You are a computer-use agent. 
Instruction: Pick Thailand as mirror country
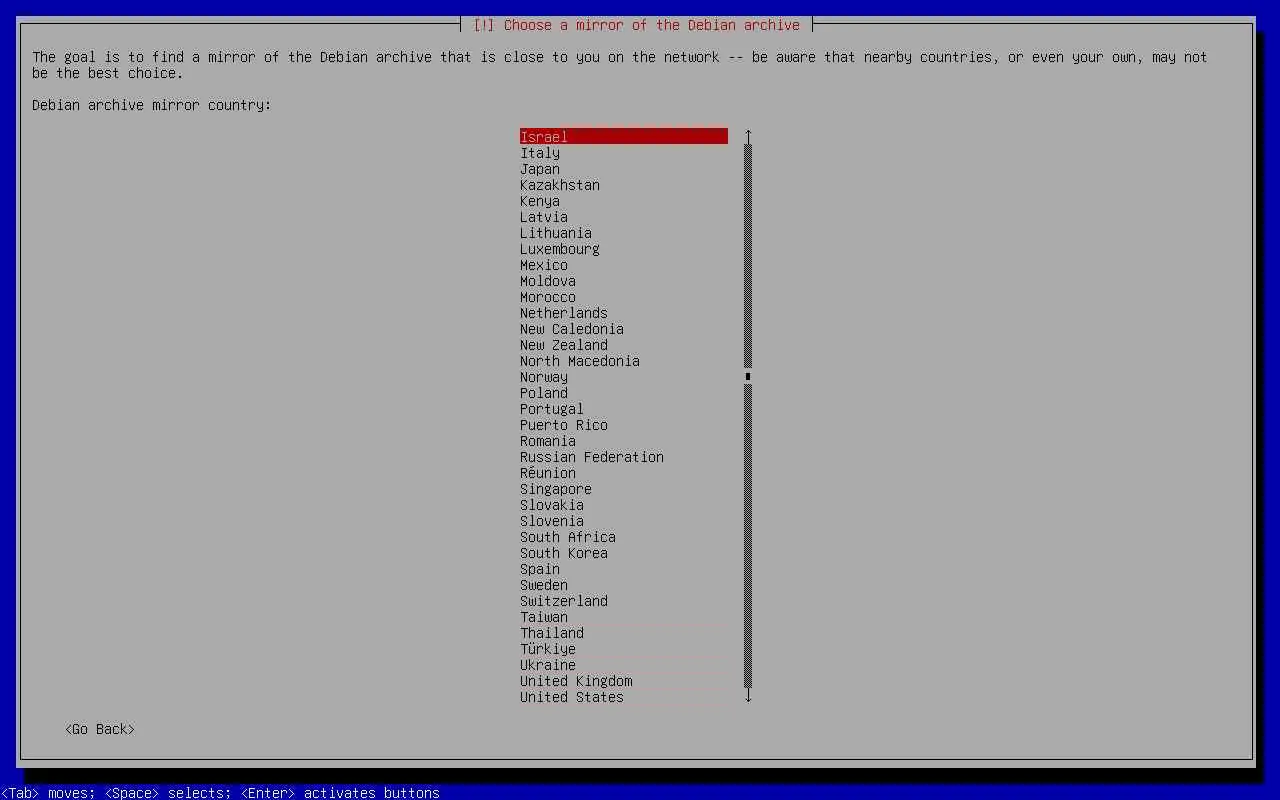(624, 632)
